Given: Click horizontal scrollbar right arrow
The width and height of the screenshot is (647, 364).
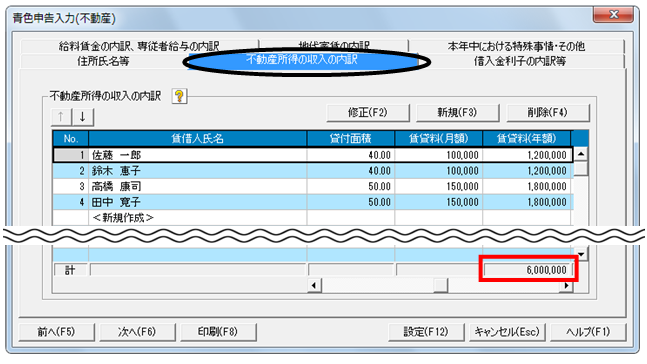Looking at the screenshot, I should pyautogui.click(x=567, y=285).
